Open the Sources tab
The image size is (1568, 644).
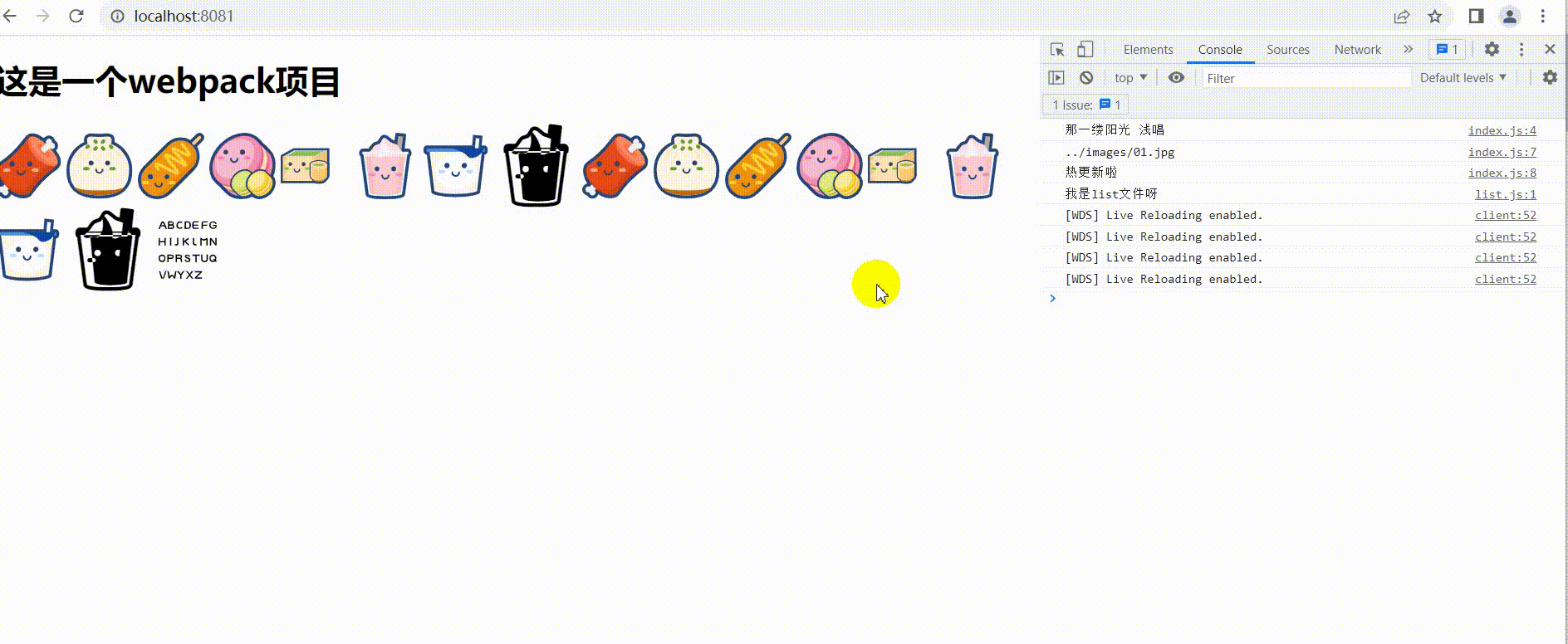click(1288, 50)
